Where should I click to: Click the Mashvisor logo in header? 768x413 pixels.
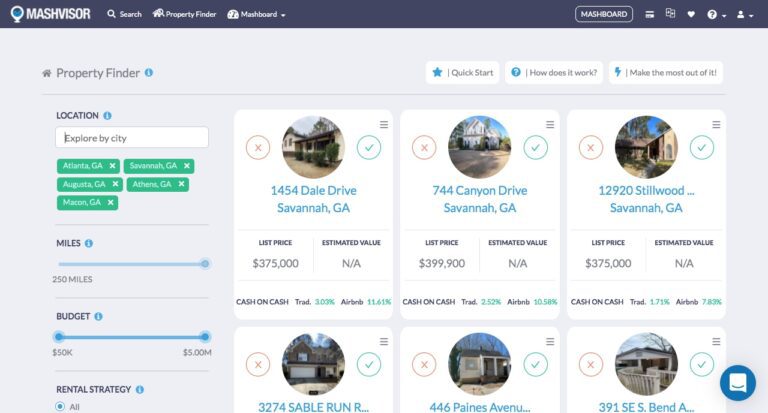[x=50, y=14]
